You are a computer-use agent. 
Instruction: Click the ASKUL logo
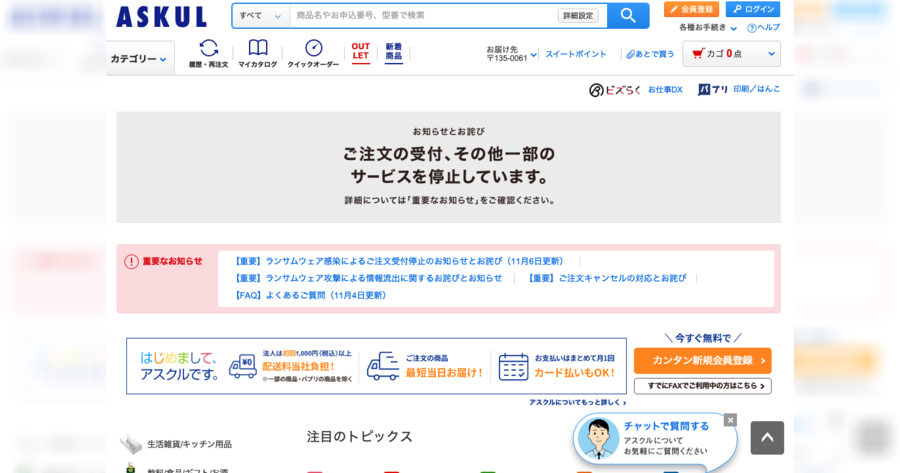click(x=161, y=17)
